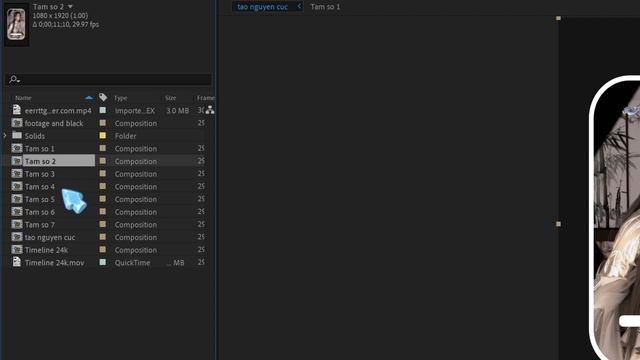Click the Composition type of Tam so 3
This screenshot has width=640, height=360.
pos(136,174)
